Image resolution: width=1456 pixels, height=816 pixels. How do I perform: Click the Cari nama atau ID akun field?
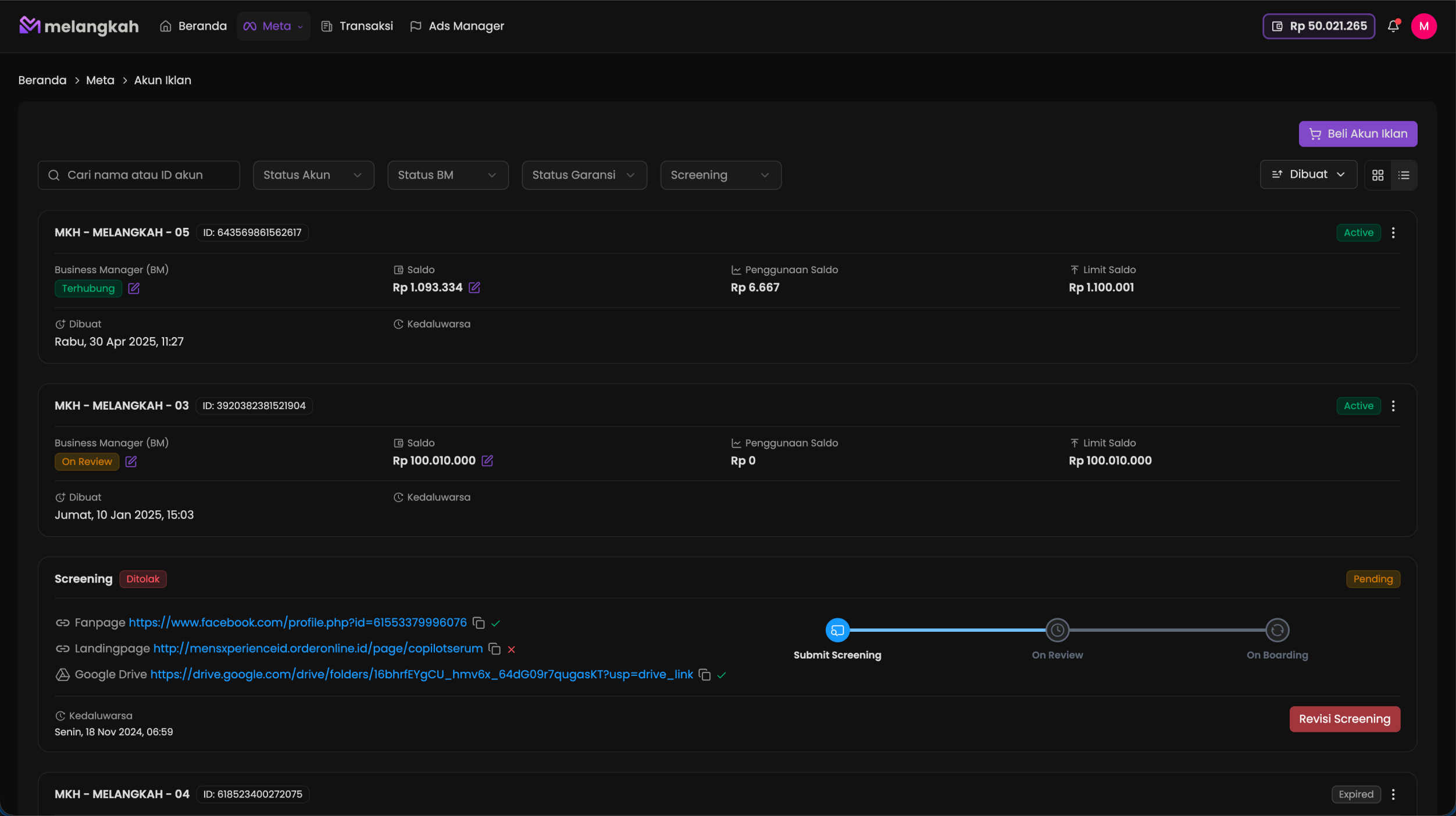[138, 175]
